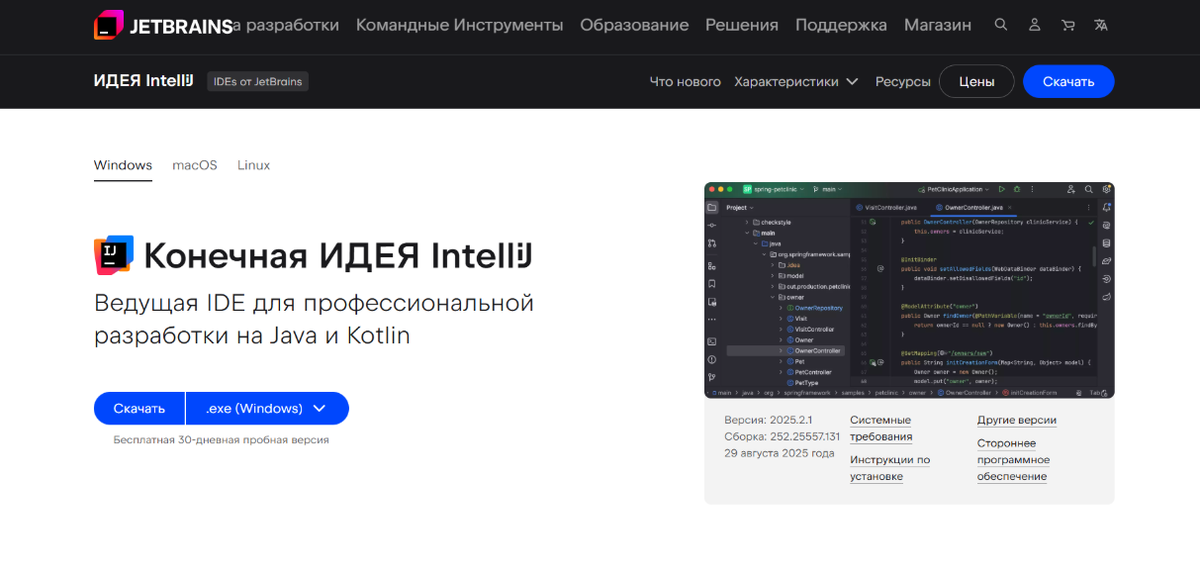Open Стороннее программное обеспечение link
The height and width of the screenshot is (574, 1200).
pos(1013,460)
